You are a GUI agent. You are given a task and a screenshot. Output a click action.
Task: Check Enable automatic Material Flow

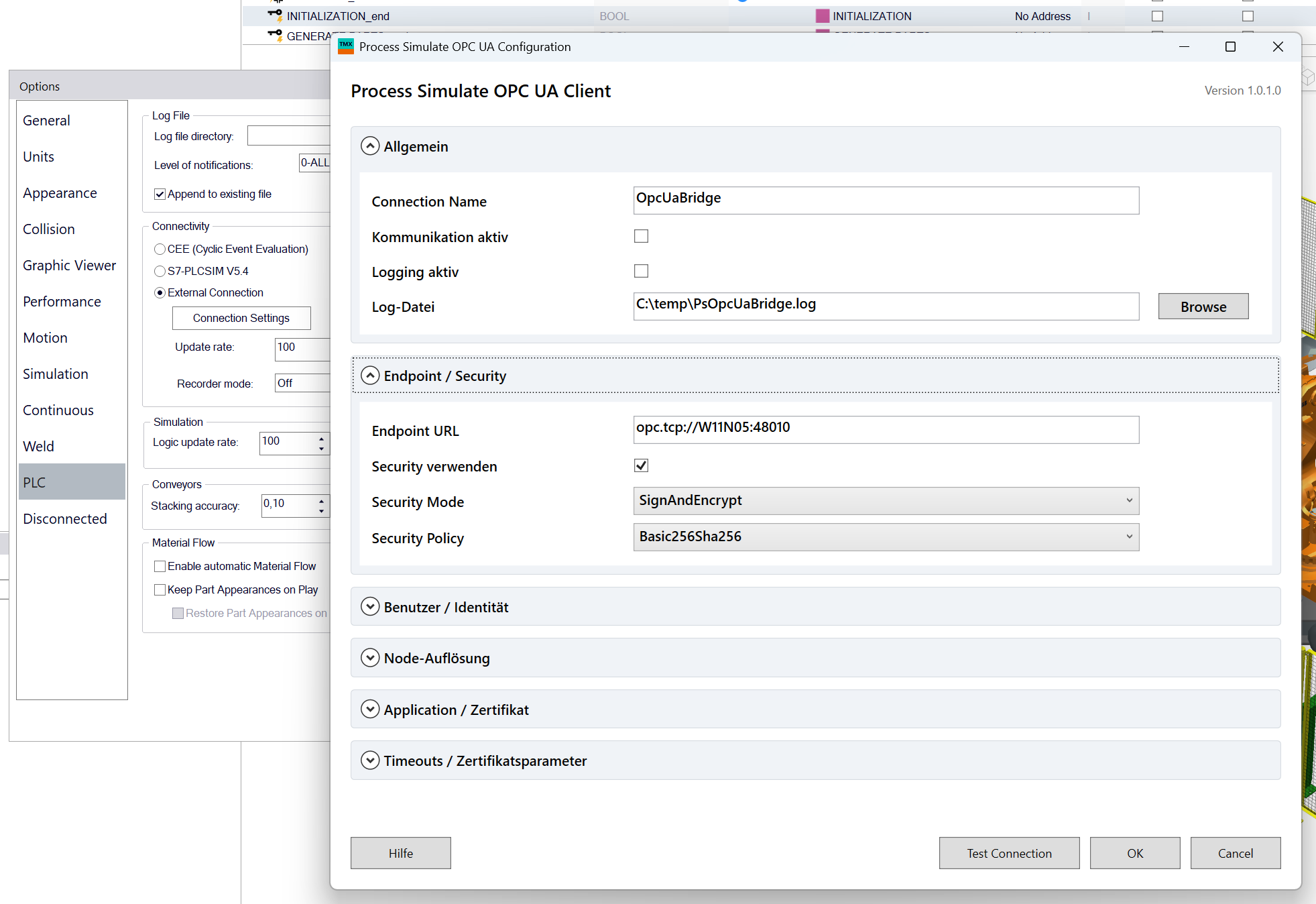click(x=160, y=567)
